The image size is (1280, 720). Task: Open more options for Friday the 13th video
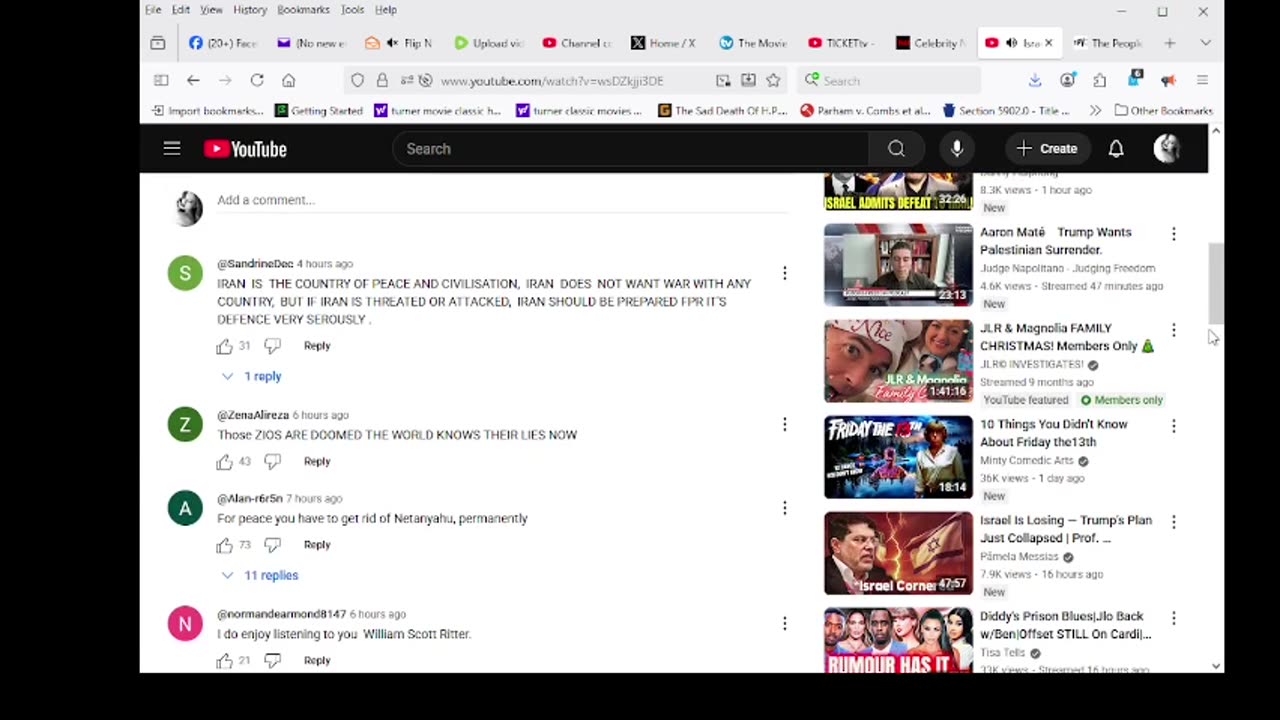[1174, 426]
